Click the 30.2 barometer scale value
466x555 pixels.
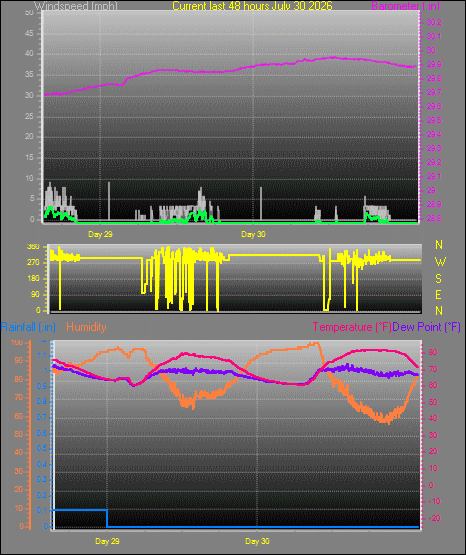[434, 22]
